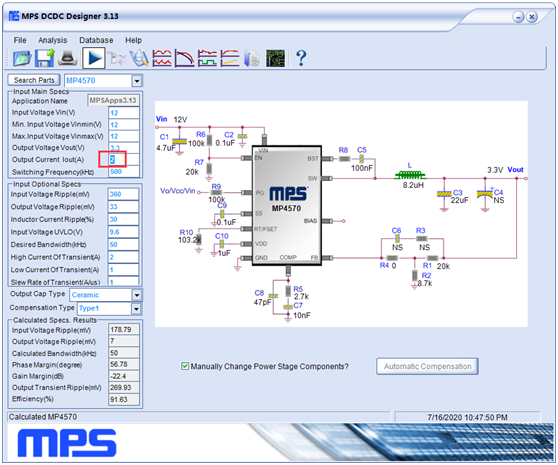Image resolution: width=558 pixels, height=465 pixels.
Task: Toggle Manually Change Power Stage Components checkbox
Action: click(185, 366)
